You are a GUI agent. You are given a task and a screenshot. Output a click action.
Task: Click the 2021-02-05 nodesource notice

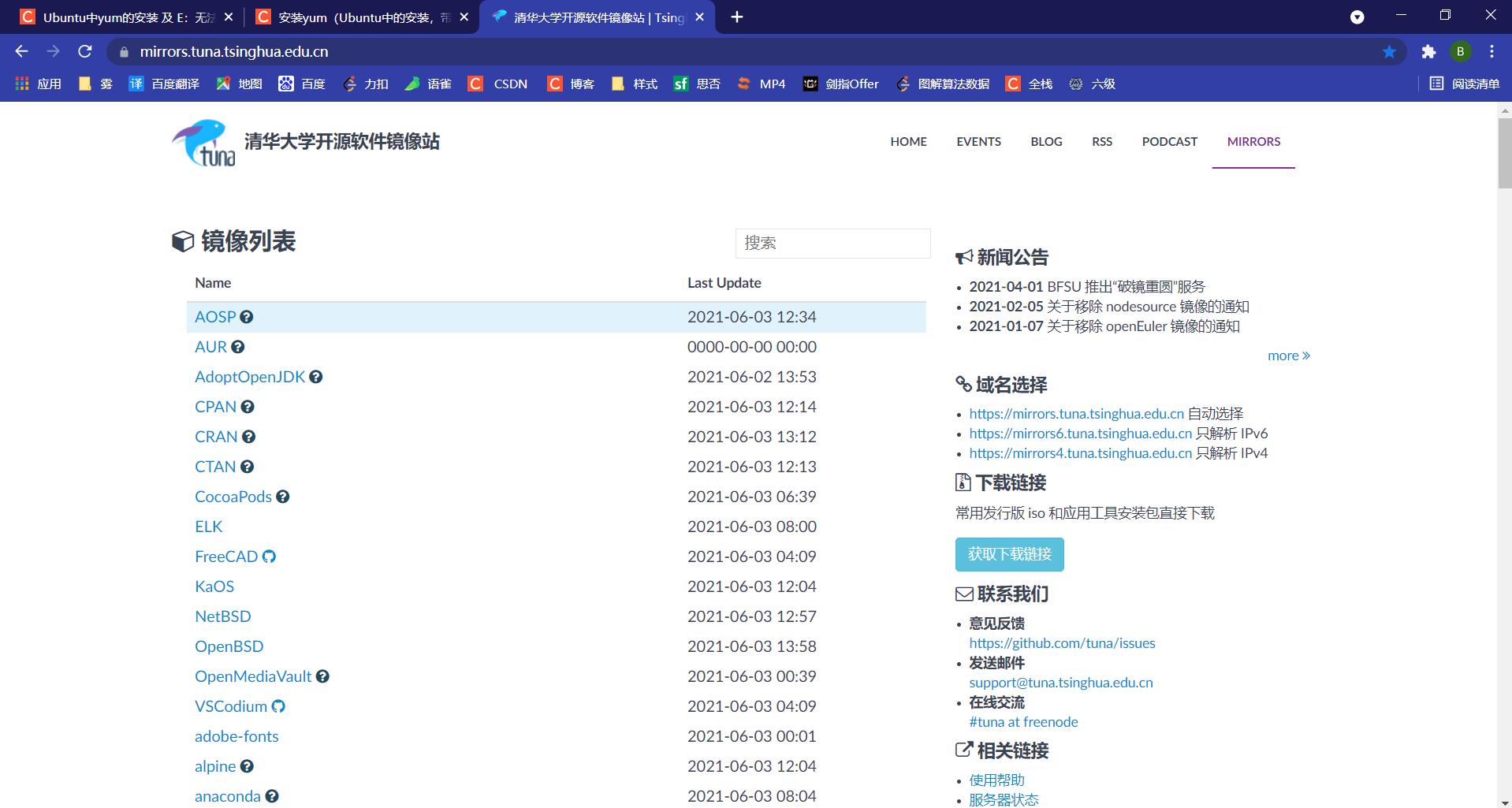pos(1109,307)
